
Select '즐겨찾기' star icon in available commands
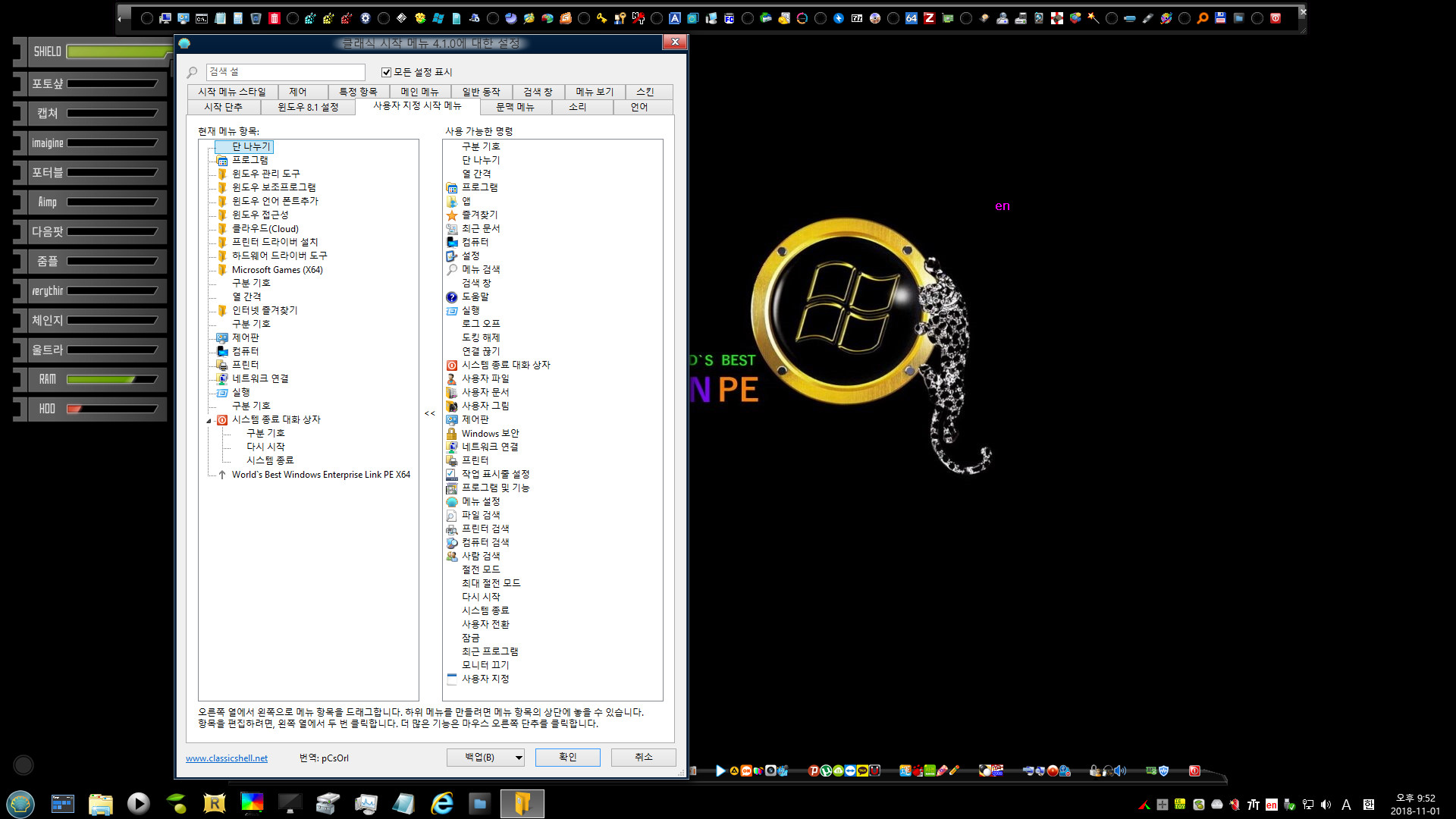452,215
